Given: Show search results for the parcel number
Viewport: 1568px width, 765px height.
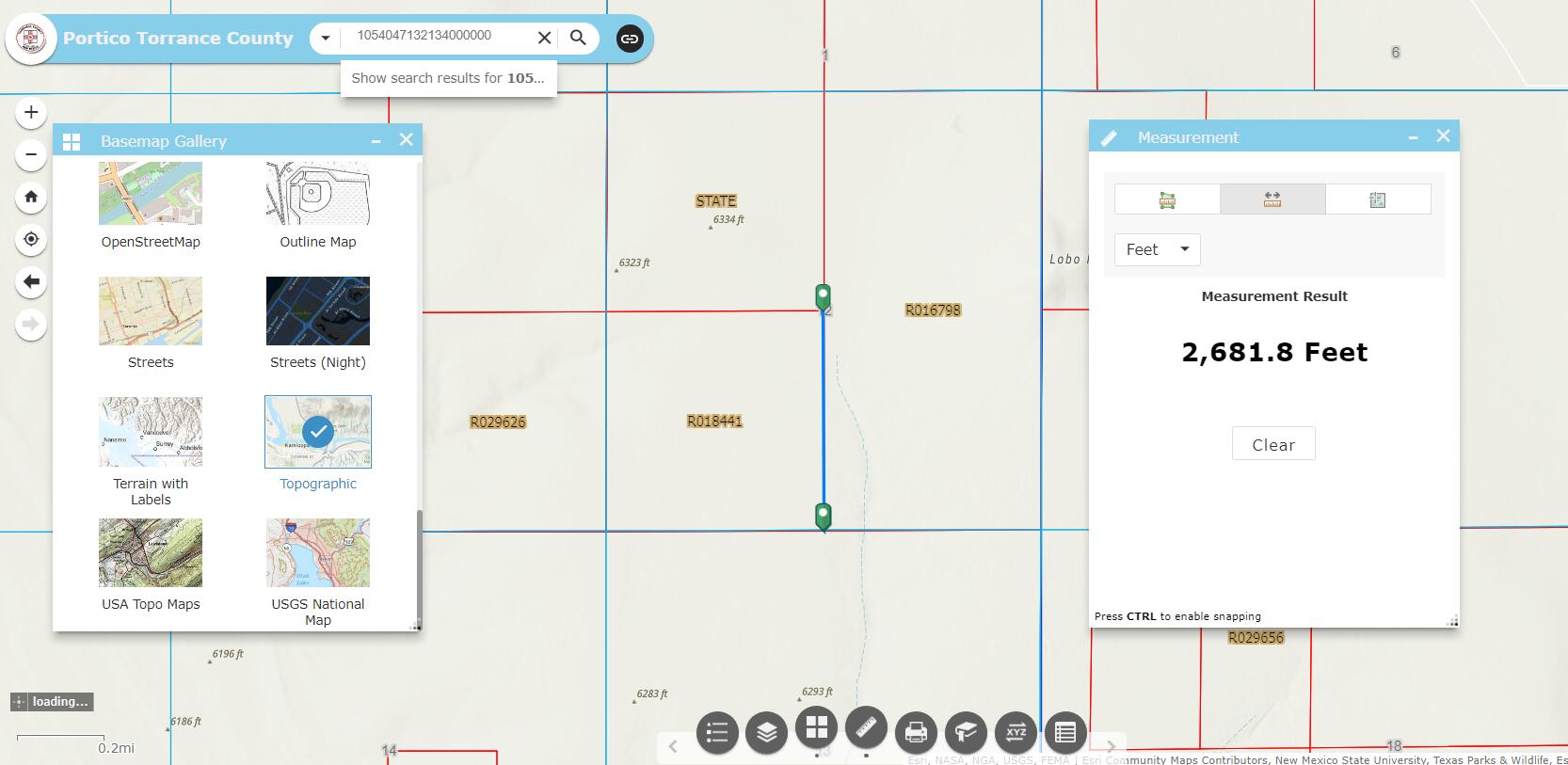Looking at the screenshot, I should [x=448, y=78].
